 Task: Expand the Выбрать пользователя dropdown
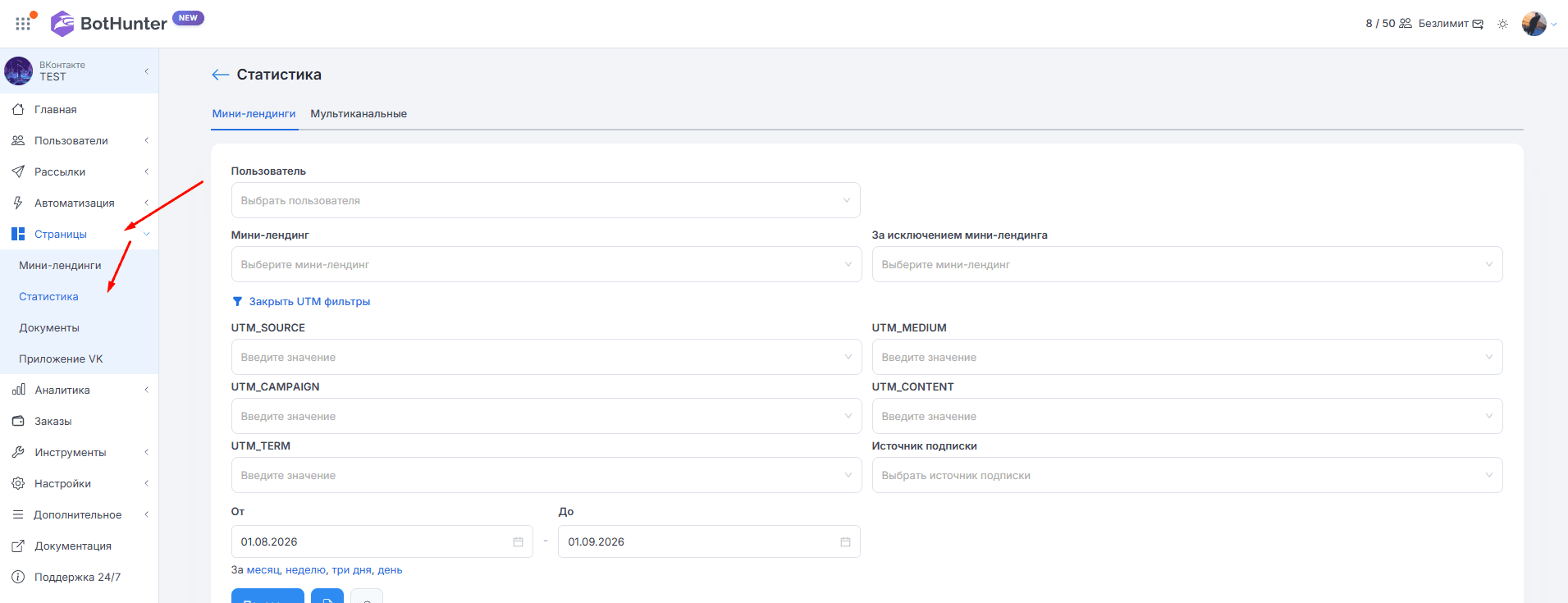[x=546, y=200]
